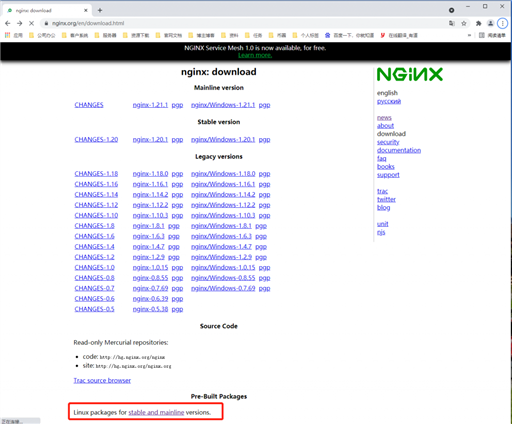Open CHANGES-1.20 link
The height and width of the screenshot is (424, 512).
click(x=96, y=139)
